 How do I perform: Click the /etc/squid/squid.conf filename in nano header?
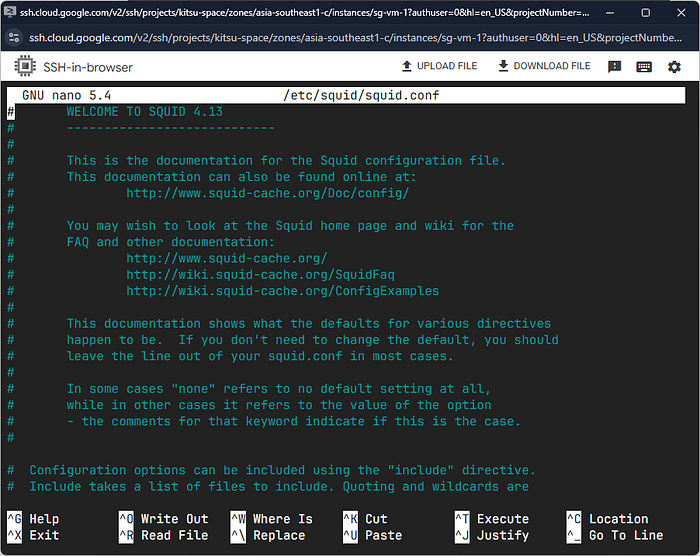pos(361,95)
